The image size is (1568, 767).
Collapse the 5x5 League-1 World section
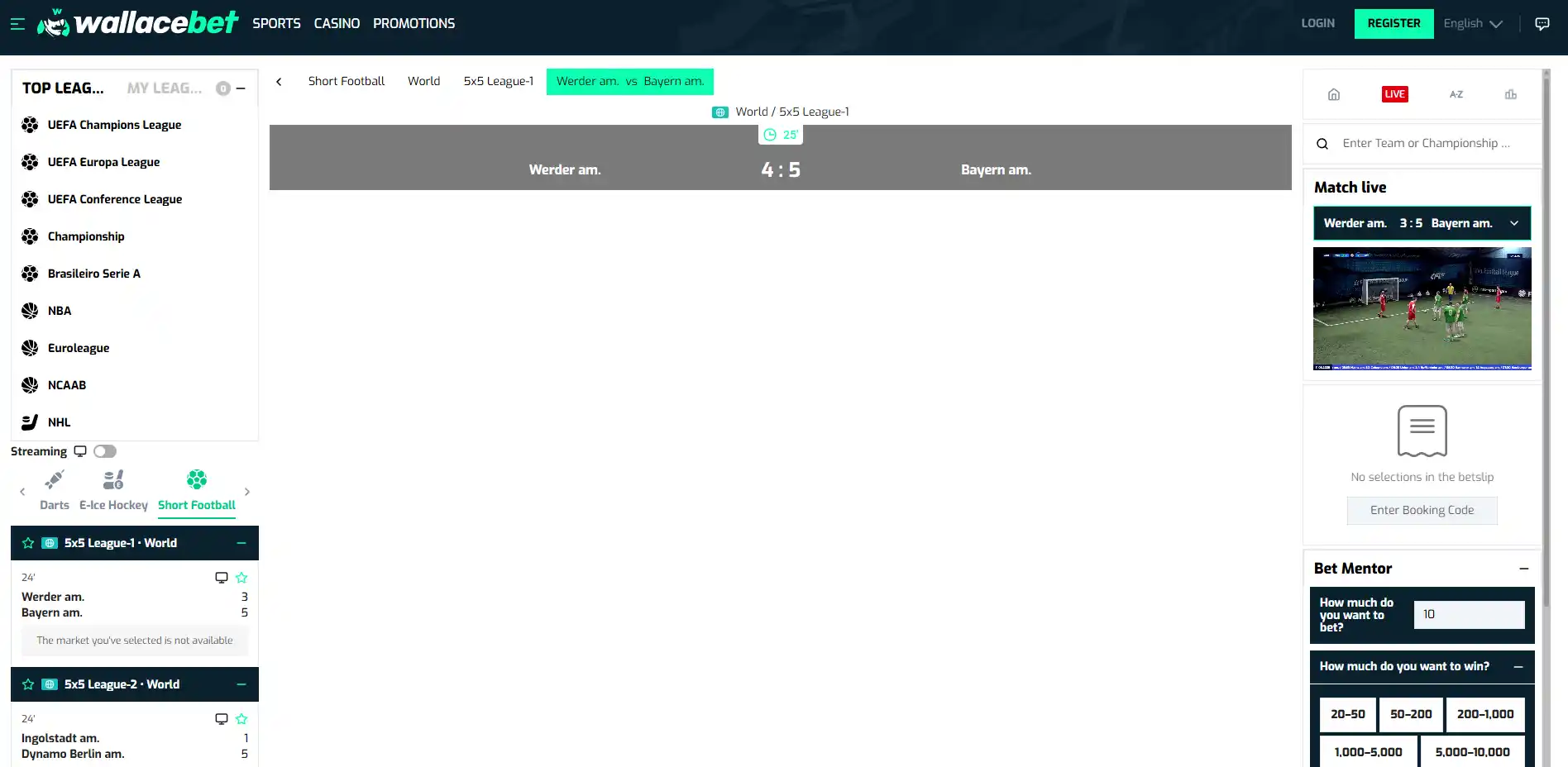click(241, 543)
